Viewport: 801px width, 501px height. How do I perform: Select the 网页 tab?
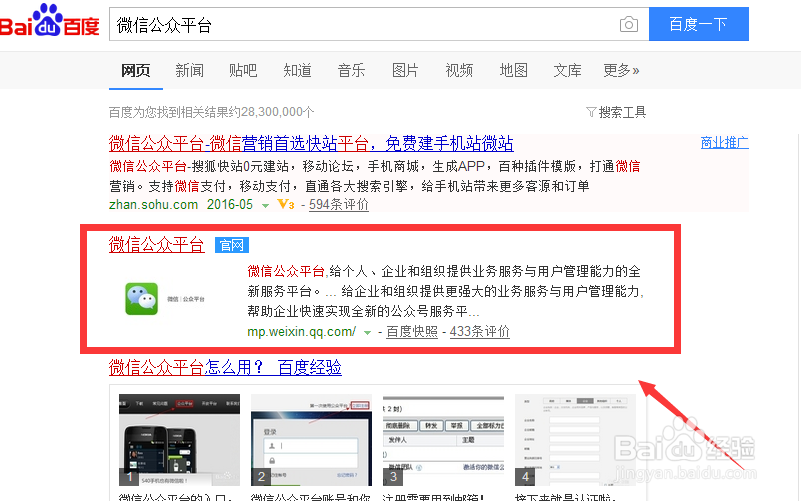[135, 70]
